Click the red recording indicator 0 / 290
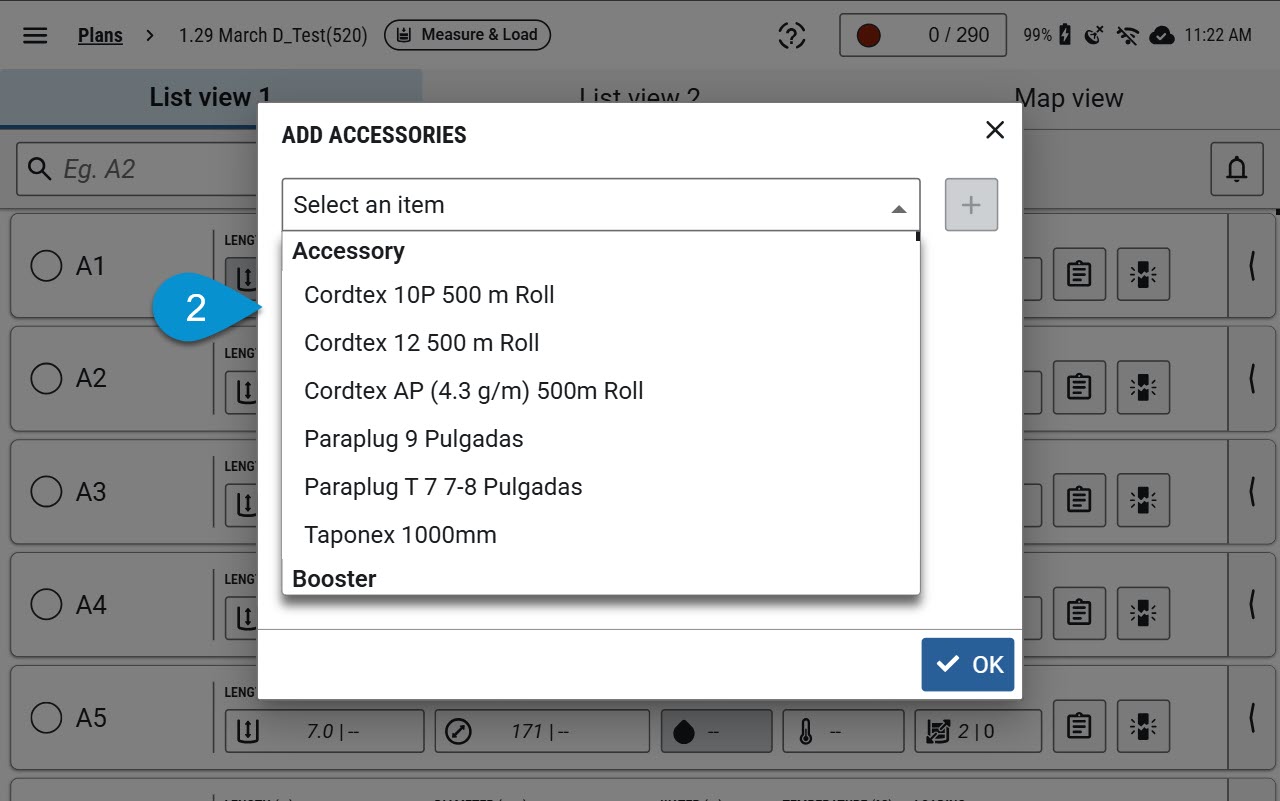 click(x=922, y=35)
